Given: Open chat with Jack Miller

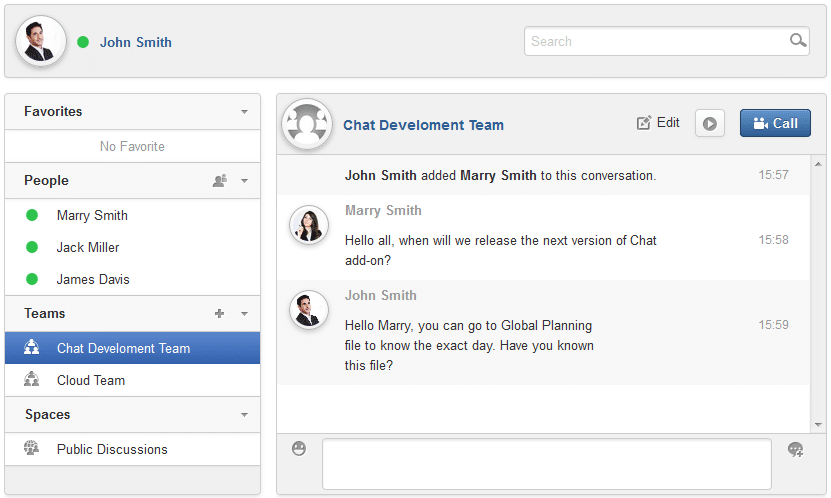Looking at the screenshot, I should (132, 247).
